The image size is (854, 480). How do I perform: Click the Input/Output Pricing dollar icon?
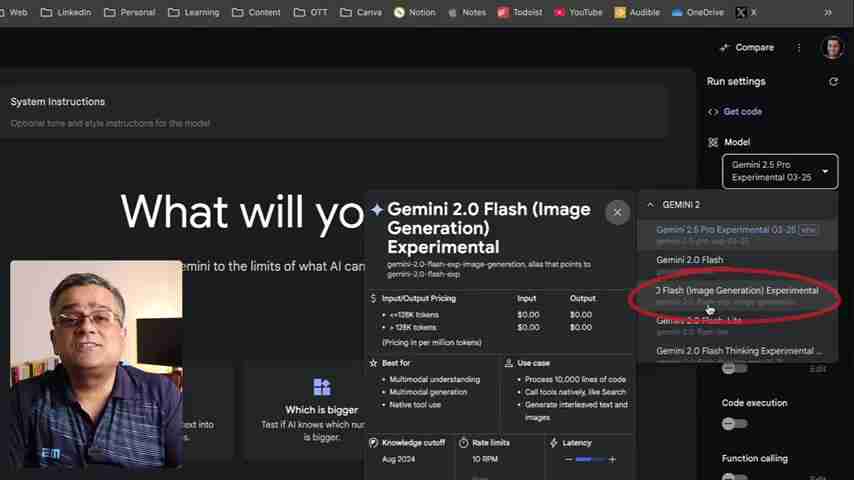(373, 299)
